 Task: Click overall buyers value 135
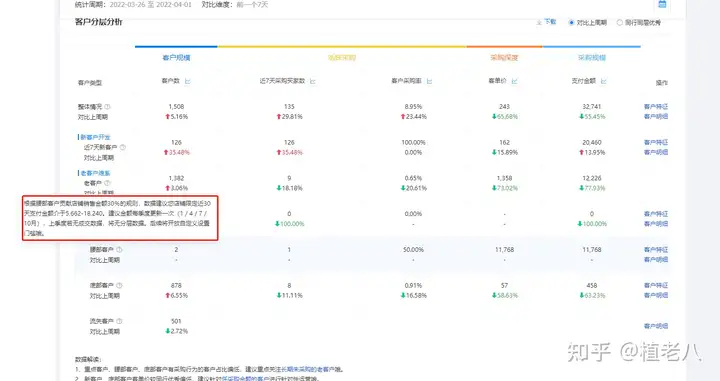(289, 106)
